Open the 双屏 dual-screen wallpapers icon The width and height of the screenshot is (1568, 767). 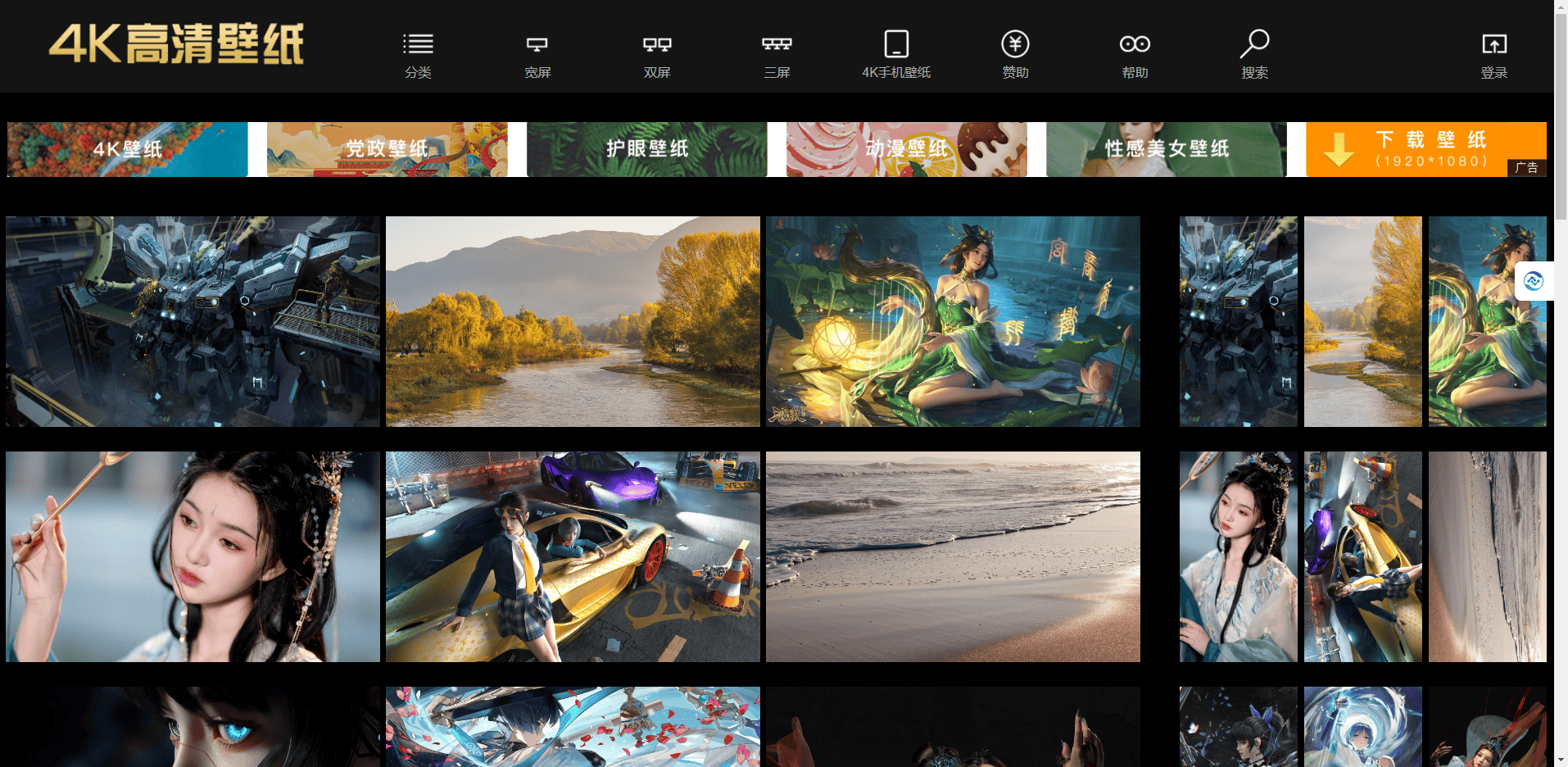(657, 45)
